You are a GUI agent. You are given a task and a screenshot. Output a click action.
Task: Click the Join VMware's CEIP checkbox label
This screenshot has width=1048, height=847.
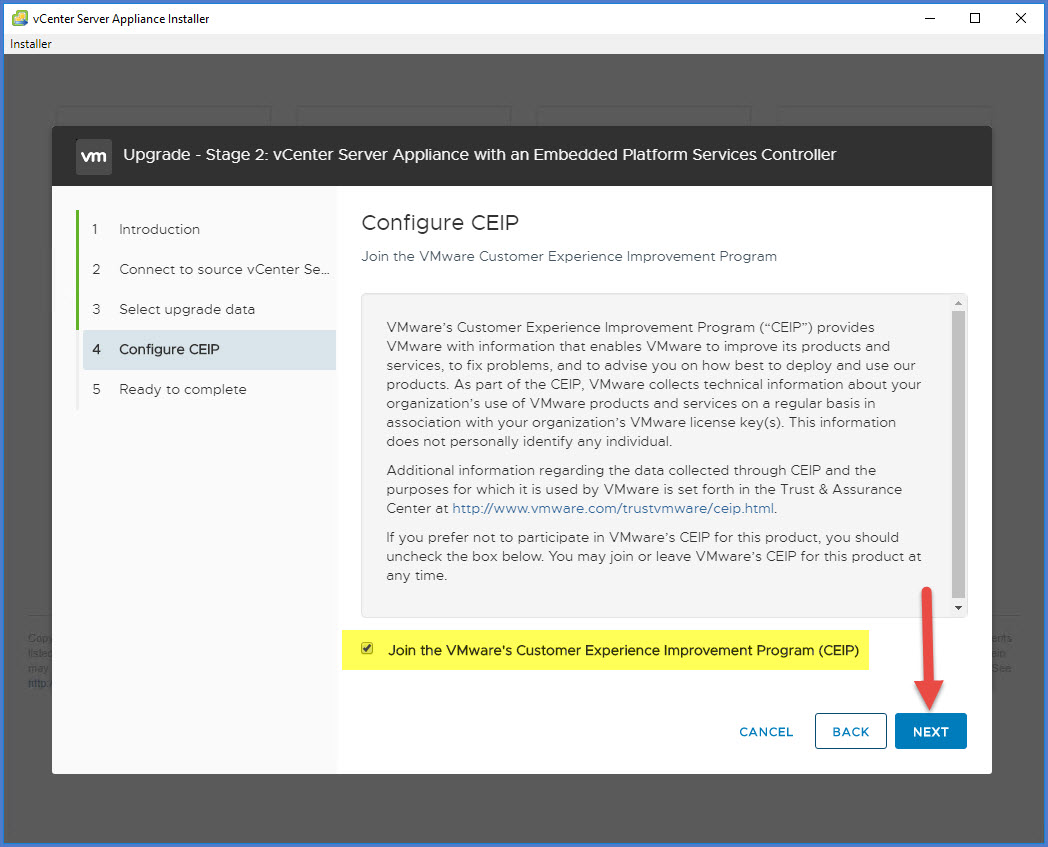623,650
